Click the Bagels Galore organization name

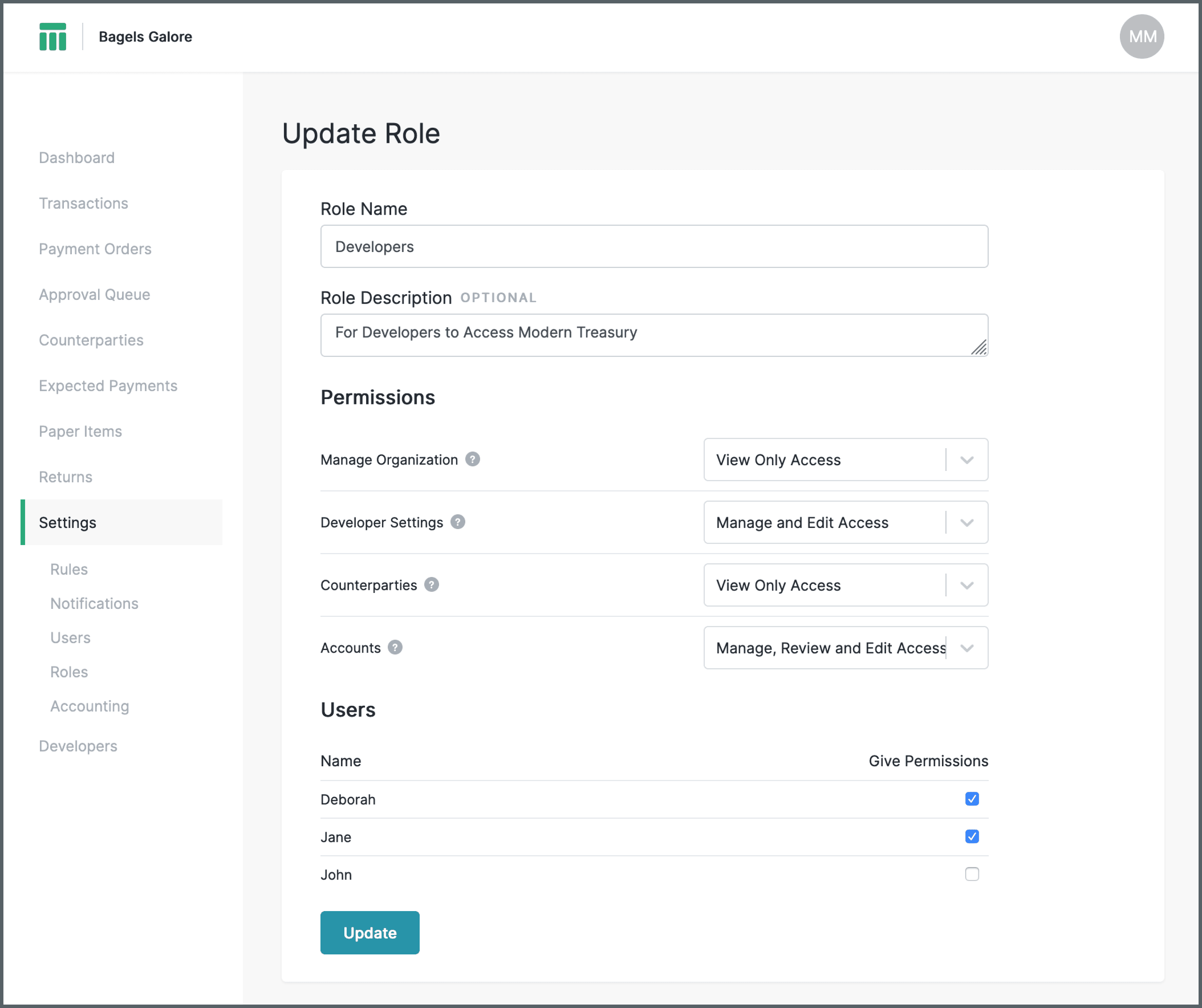coord(145,36)
